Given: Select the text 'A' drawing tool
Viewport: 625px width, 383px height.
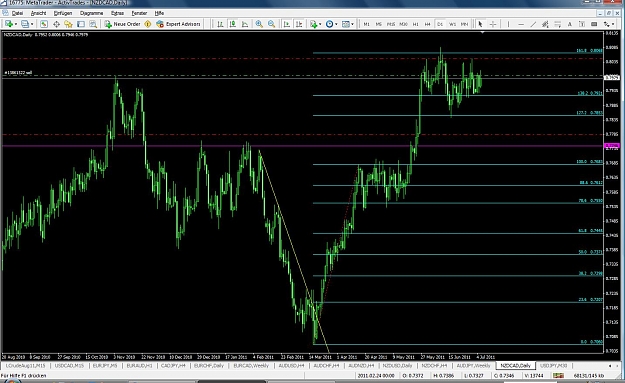Looking at the screenshot, I should (570, 24).
